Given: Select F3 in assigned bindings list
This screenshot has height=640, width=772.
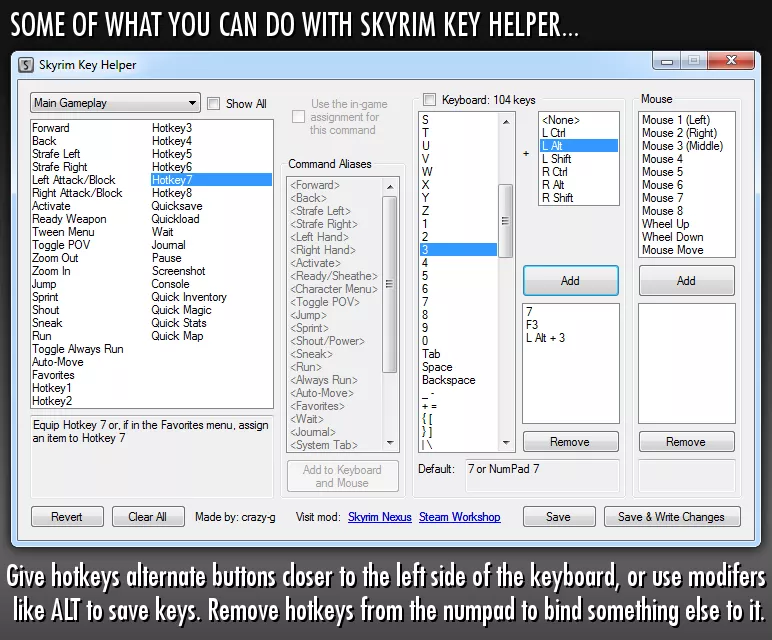Looking at the screenshot, I should click(532, 325).
